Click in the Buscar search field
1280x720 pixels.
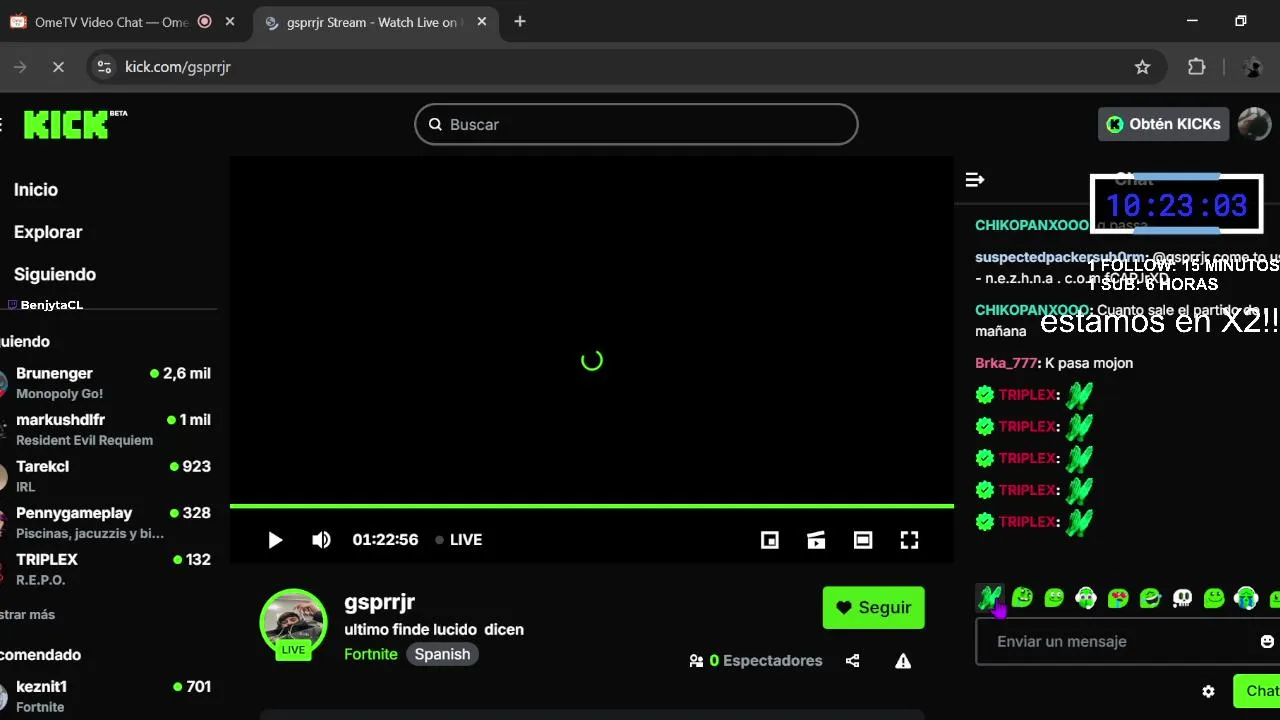pos(636,125)
